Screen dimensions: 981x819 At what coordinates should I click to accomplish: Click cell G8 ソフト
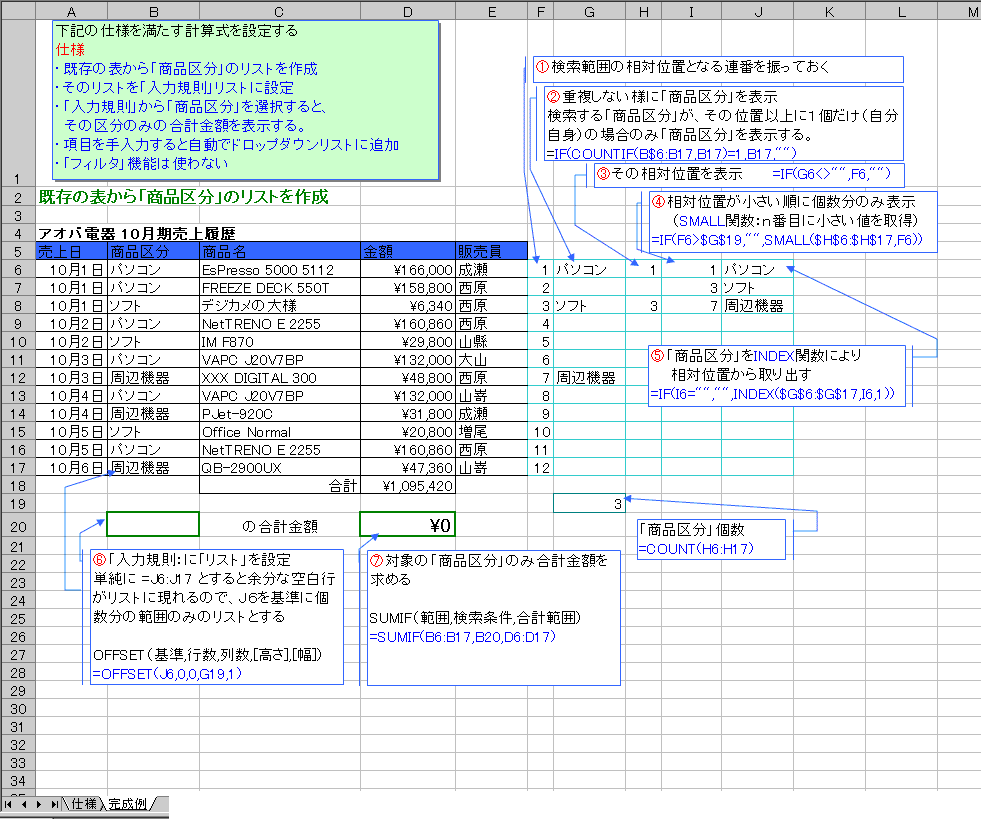point(589,305)
